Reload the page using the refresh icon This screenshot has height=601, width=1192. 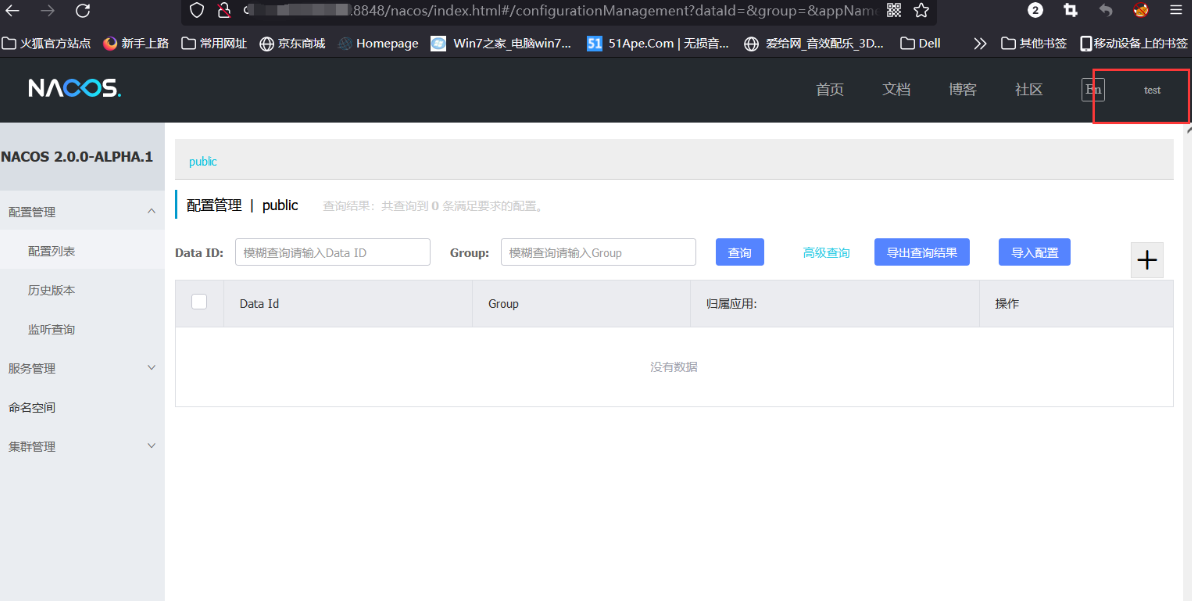click(83, 11)
